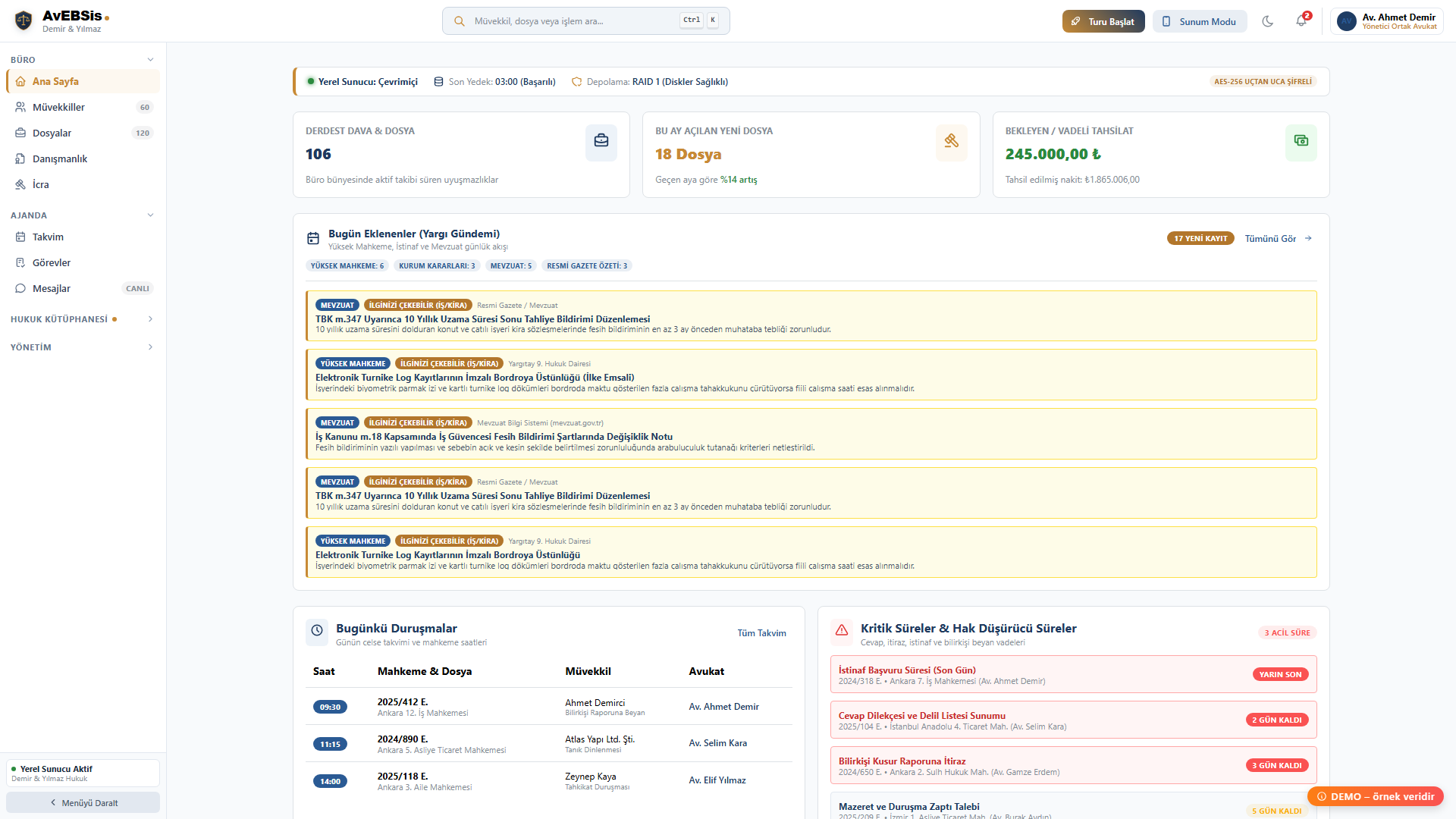Click gavel icon in Yeni Dosya card
This screenshot has height=819, width=1456.
(x=951, y=142)
